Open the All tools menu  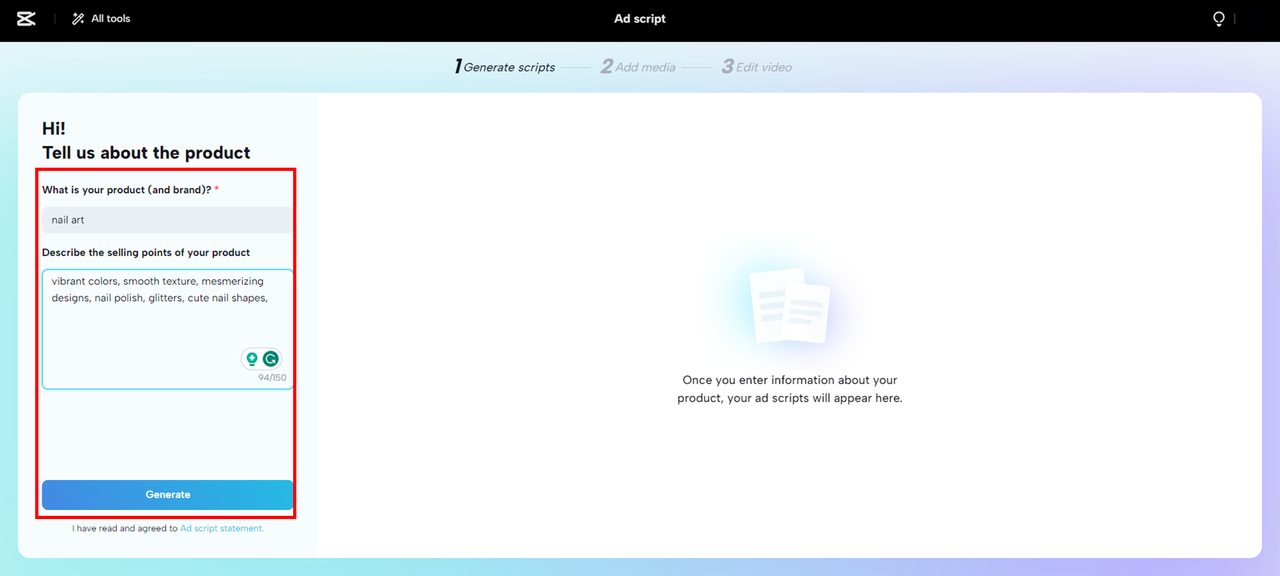click(100, 18)
